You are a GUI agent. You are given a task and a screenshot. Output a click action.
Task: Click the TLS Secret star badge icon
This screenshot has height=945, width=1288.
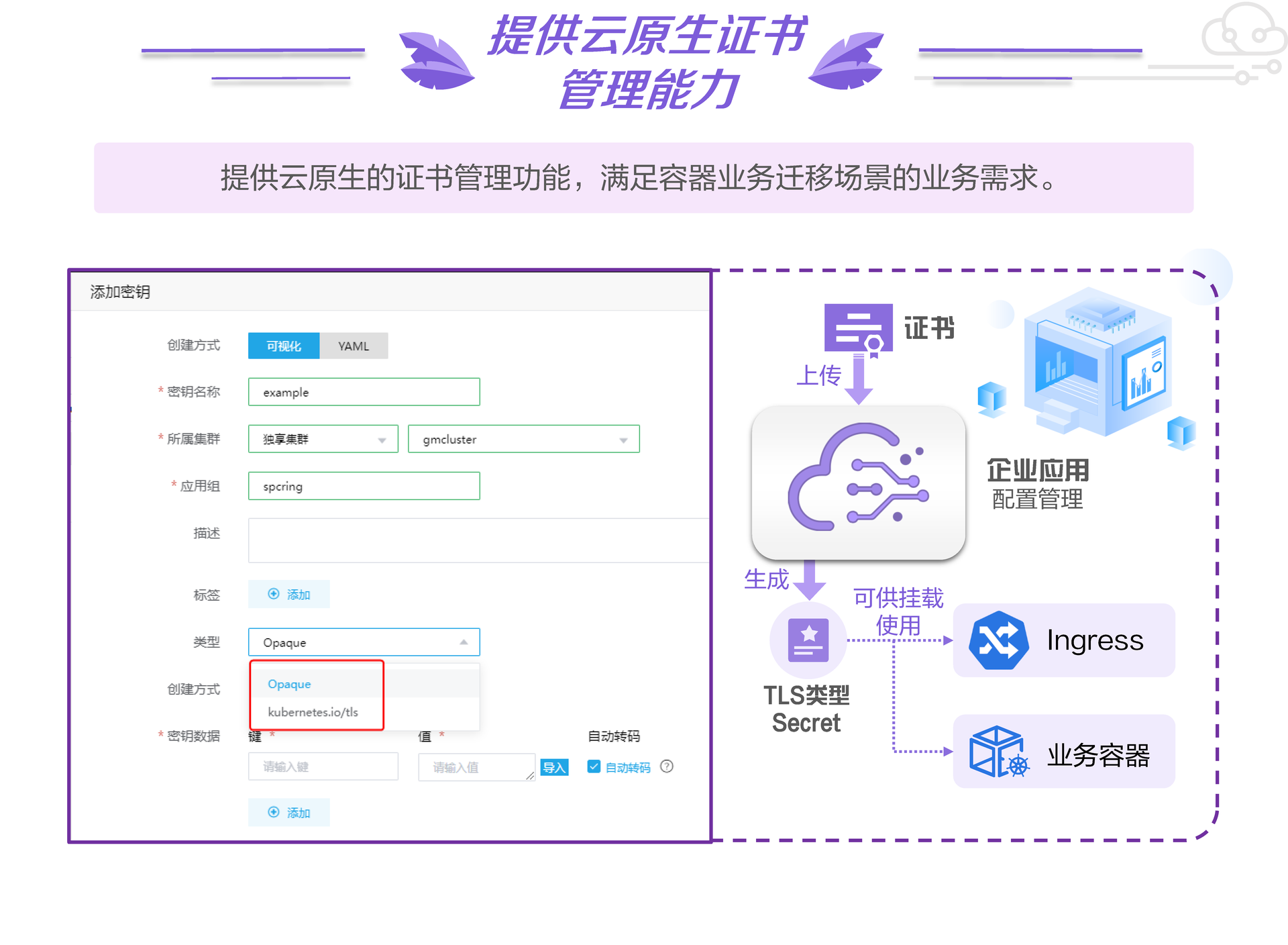point(808,640)
